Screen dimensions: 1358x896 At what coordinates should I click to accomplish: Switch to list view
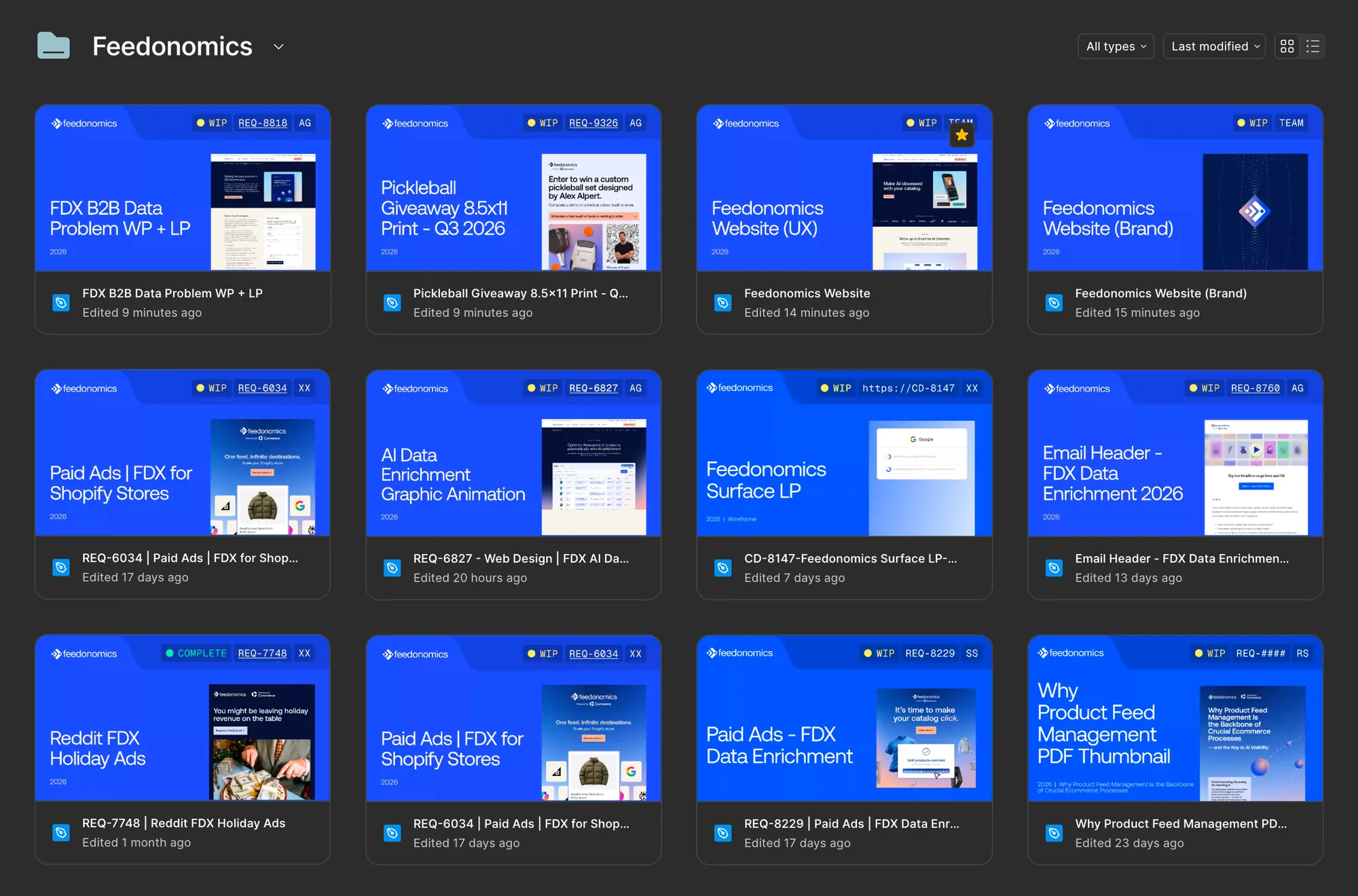[1313, 46]
